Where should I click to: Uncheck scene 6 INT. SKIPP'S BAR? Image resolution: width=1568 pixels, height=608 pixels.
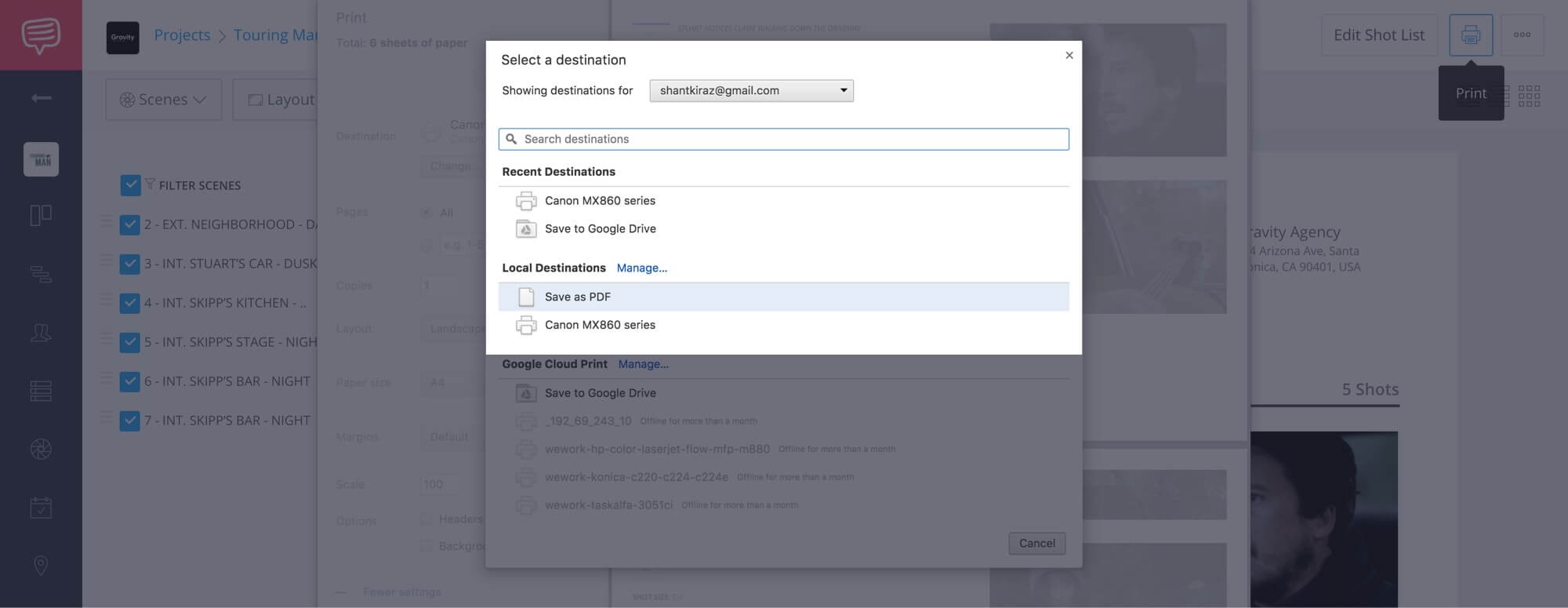(130, 381)
